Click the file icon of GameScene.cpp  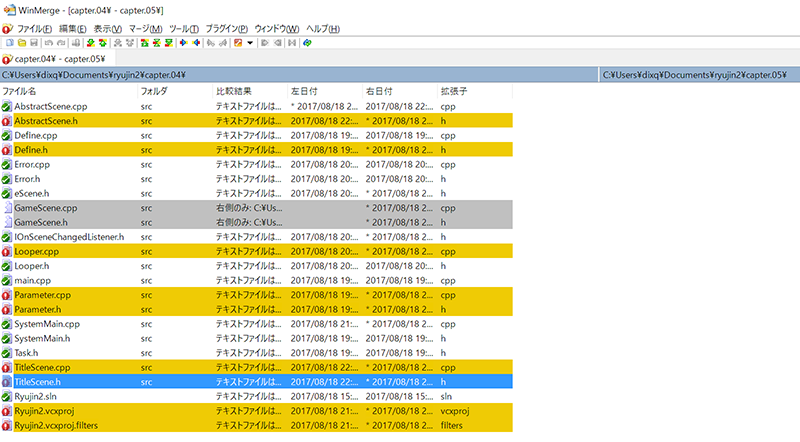point(8,208)
